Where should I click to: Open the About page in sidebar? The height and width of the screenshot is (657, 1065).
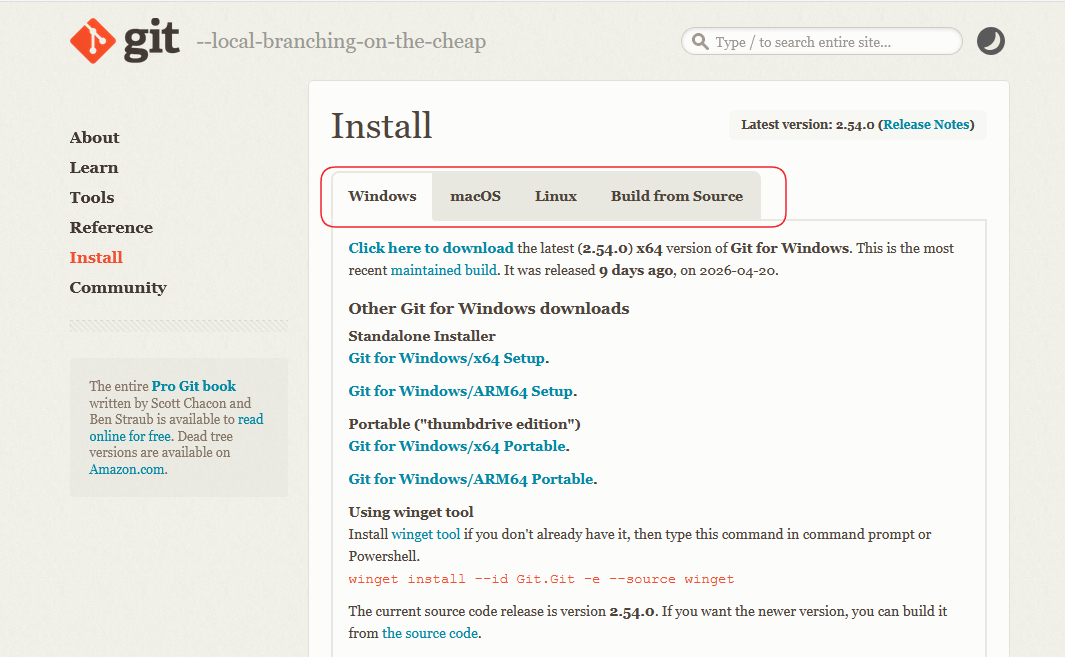click(x=94, y=138)
